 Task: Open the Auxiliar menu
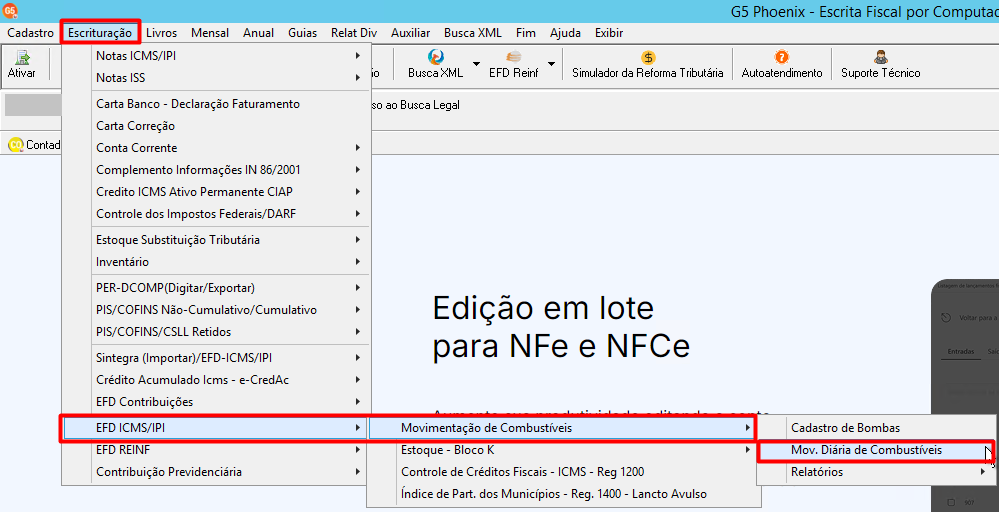click(410, 32)
